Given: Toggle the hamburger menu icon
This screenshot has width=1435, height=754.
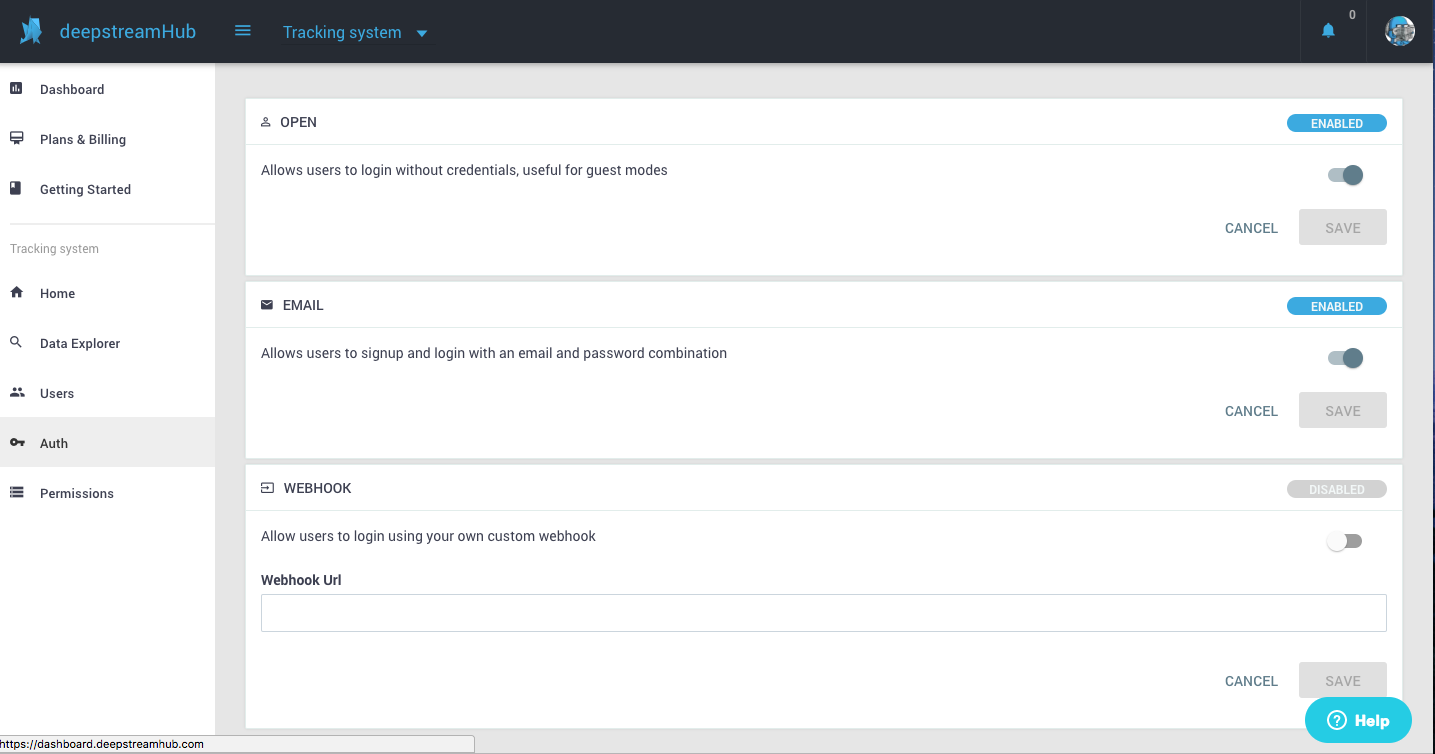Looking at the screenshot, I should click(242, 31).
